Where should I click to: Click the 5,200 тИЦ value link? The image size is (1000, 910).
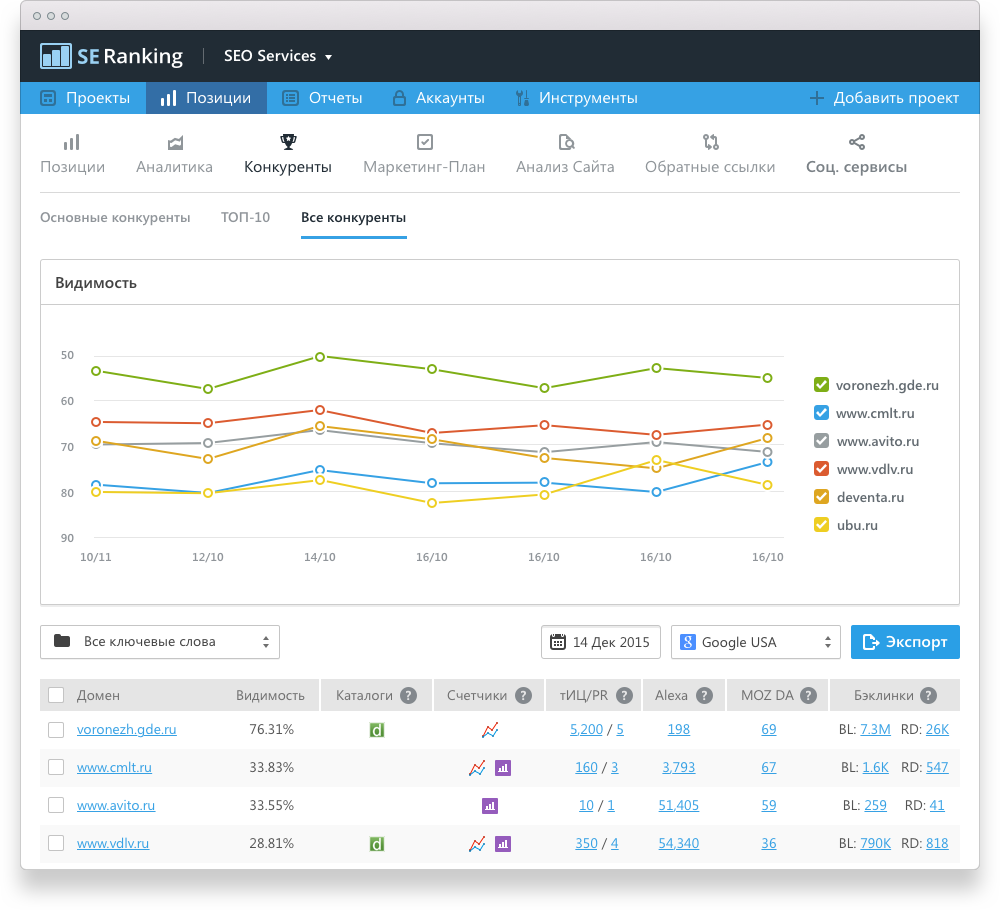tap(586, 730)
